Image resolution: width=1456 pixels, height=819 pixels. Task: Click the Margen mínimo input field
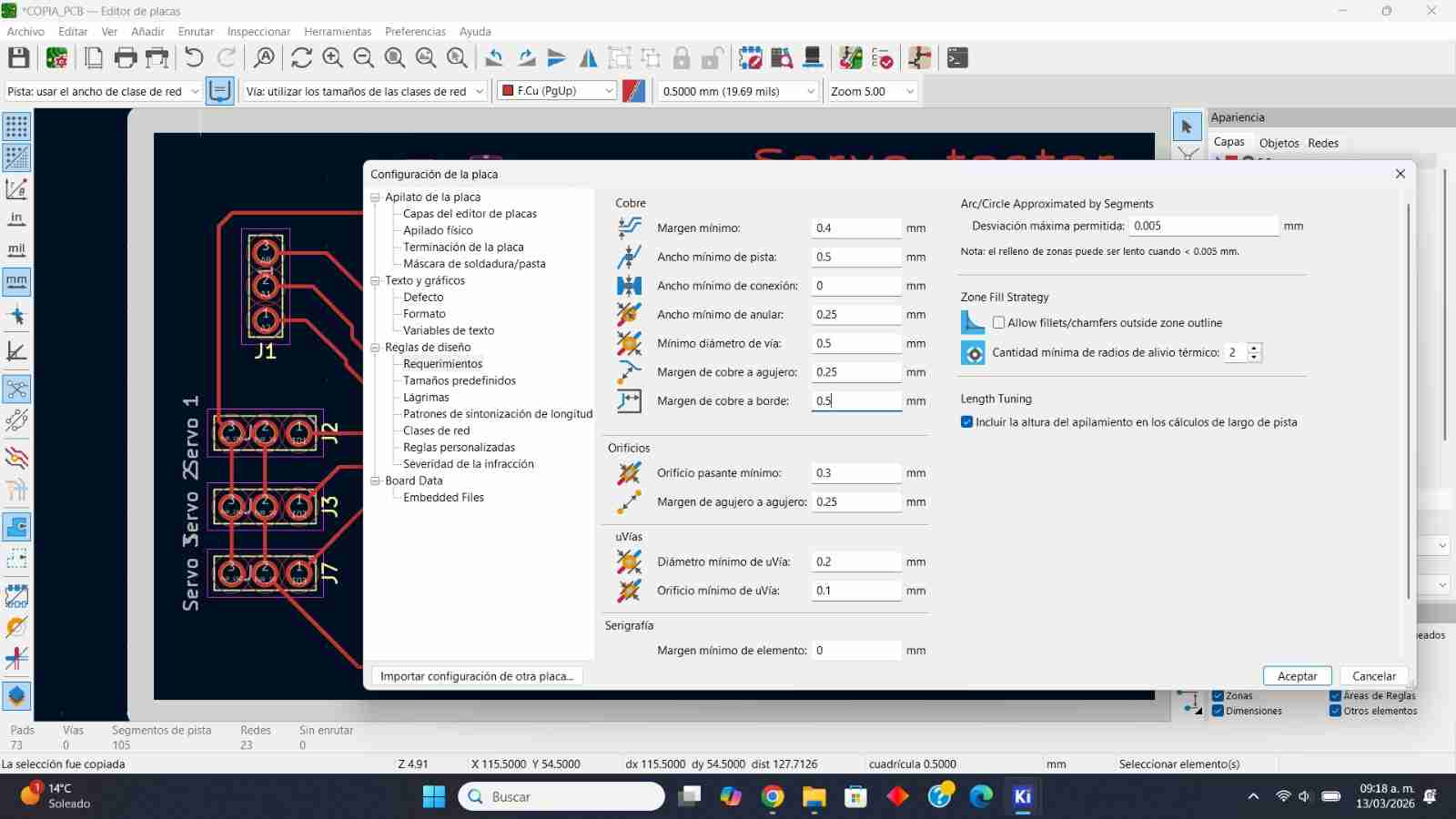(x=856, y=228)
